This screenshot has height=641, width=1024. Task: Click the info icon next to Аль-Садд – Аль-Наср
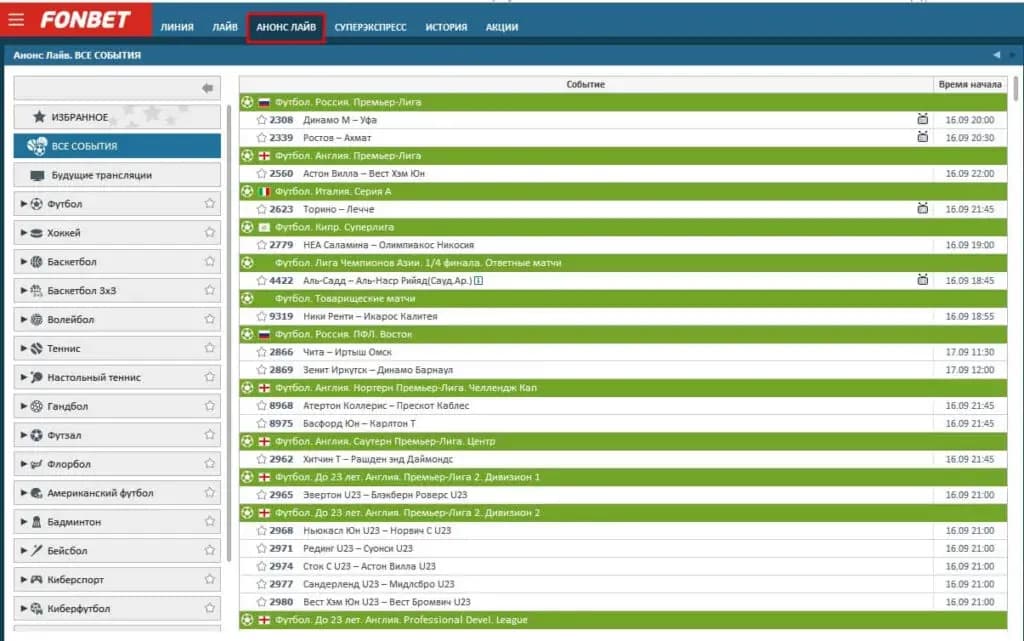point(478,281)
